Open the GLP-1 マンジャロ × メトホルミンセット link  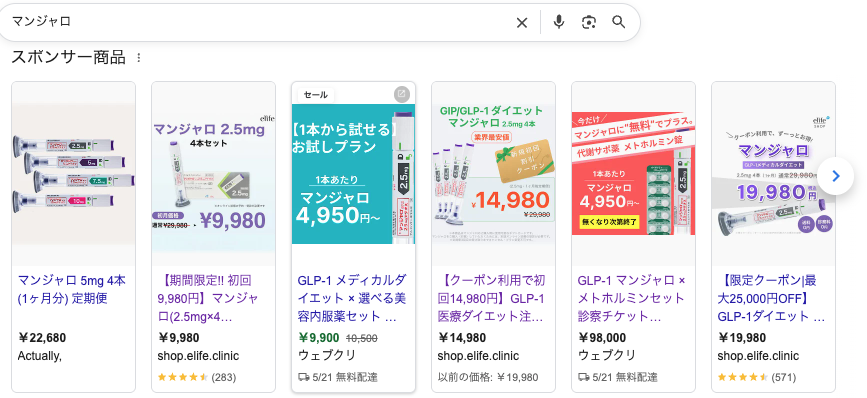click(631, 298)
